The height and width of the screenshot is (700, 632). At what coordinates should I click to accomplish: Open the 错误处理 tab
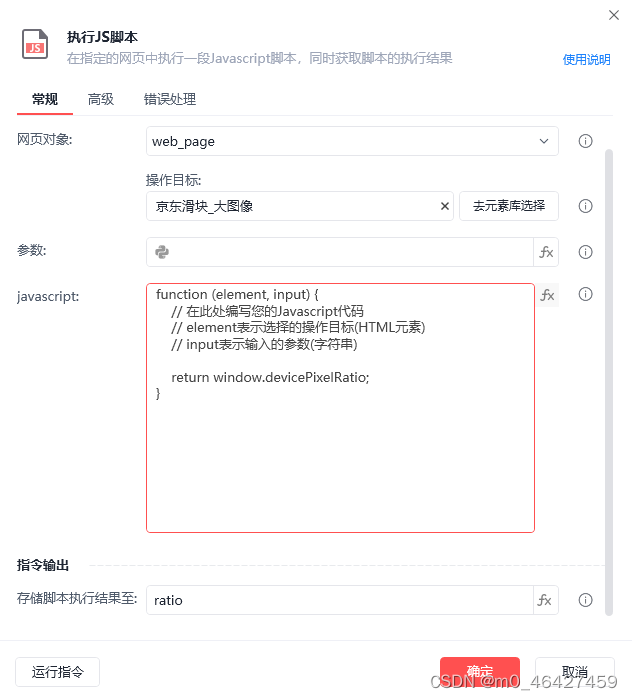170,99
